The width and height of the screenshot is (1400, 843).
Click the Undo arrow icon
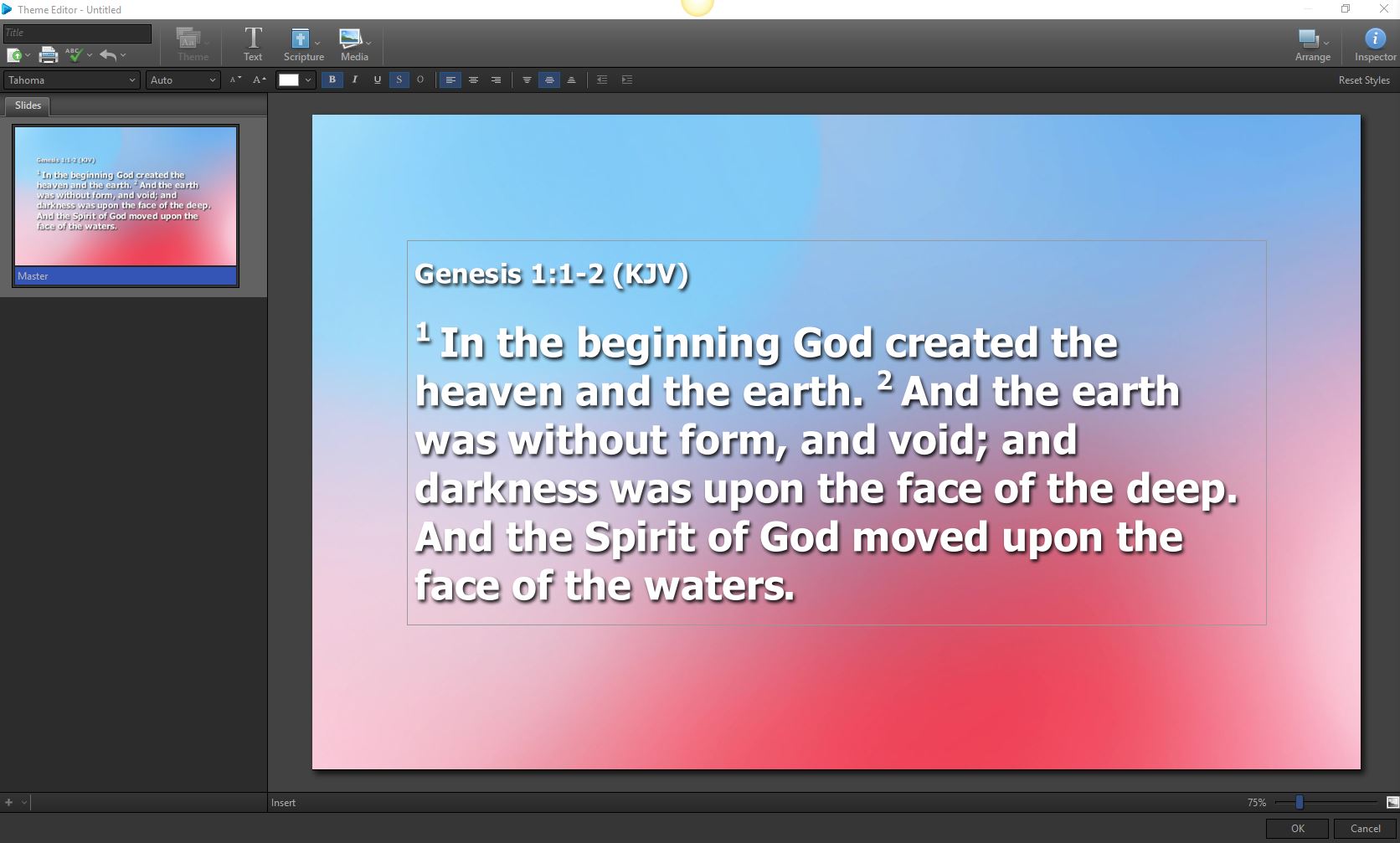tap(110, 54)
